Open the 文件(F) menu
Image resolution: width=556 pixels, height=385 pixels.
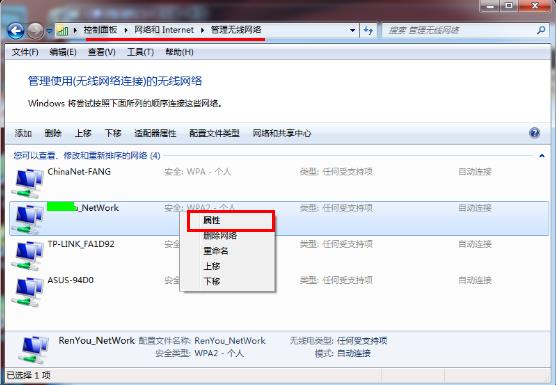(25, 52)
